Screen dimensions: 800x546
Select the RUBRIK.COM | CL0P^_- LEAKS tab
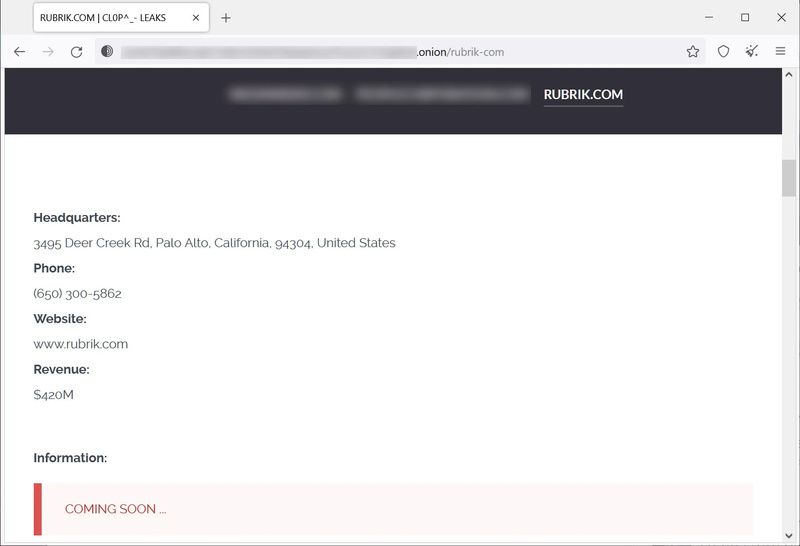pyautogui.click(x=121, y=18)
